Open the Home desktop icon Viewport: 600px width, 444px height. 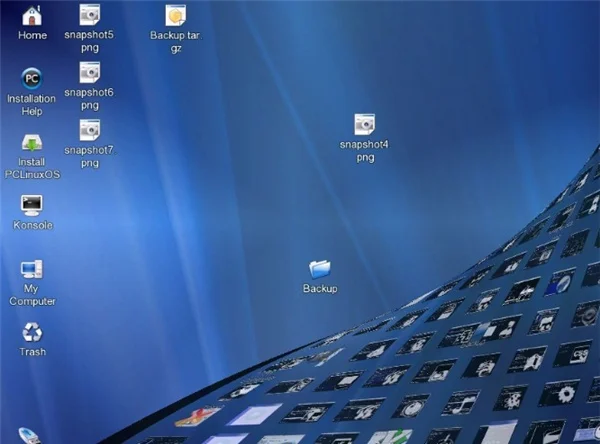[32, 16]
